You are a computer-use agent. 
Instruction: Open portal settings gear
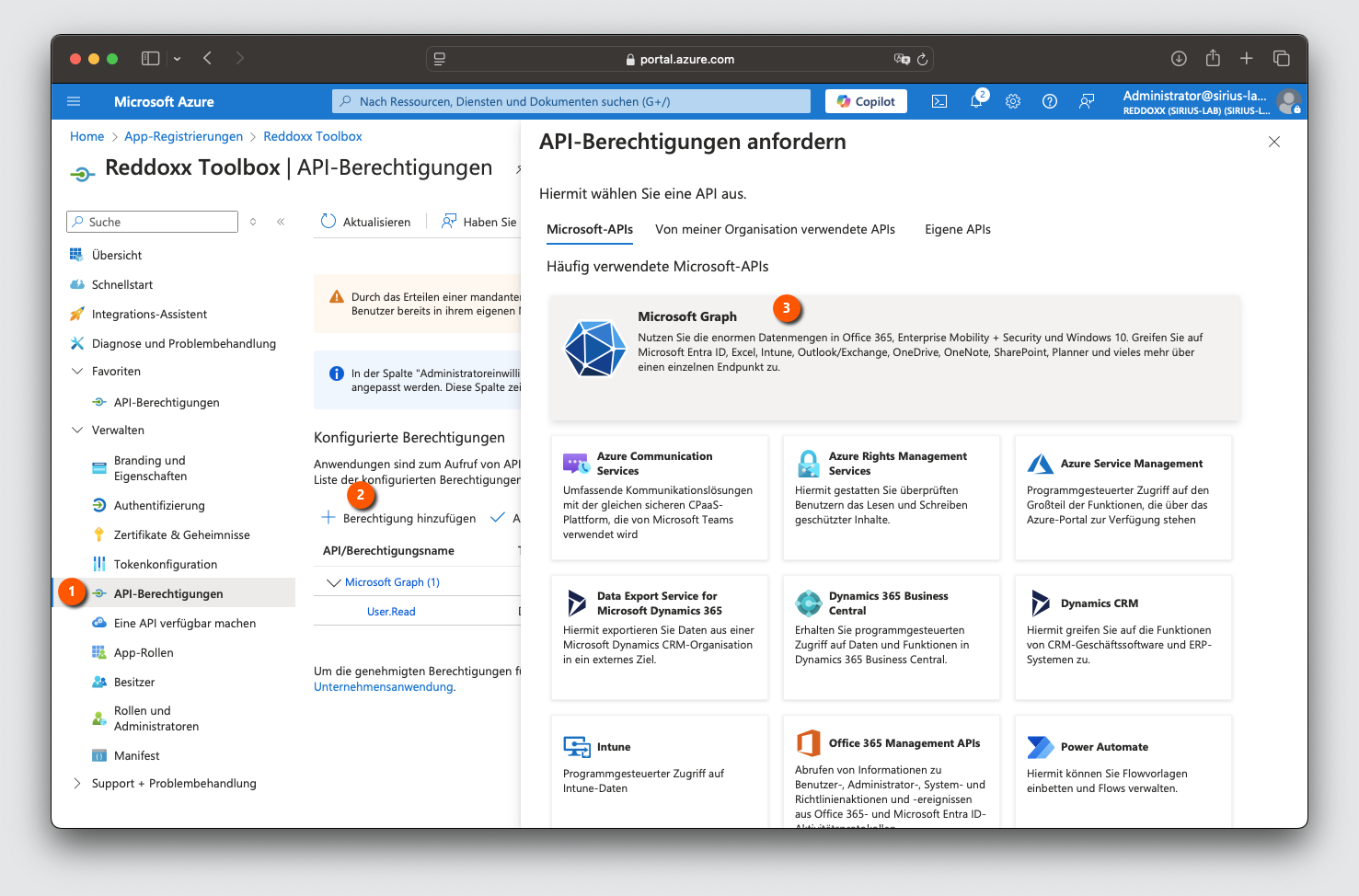(1013, 101)
